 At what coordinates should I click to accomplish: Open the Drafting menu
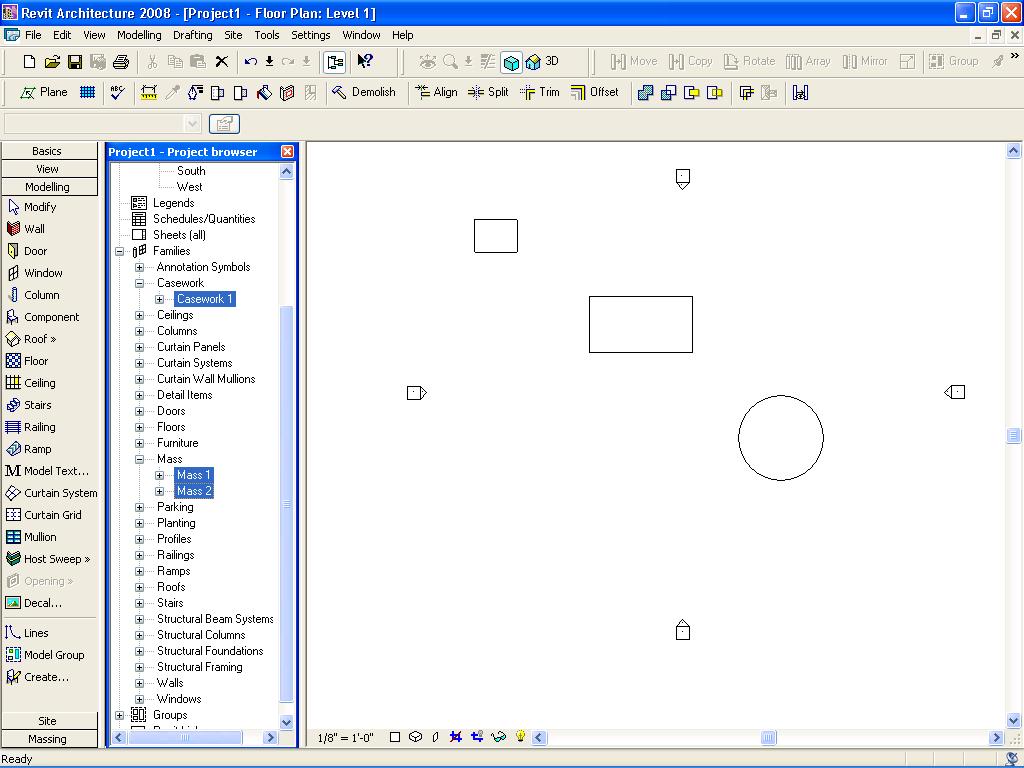tap(193, 35)
